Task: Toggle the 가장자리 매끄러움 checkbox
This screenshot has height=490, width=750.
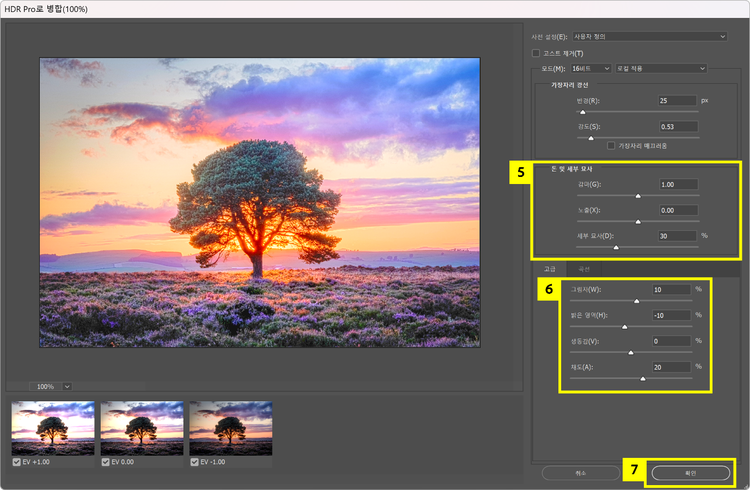Action: pos(611,145)
